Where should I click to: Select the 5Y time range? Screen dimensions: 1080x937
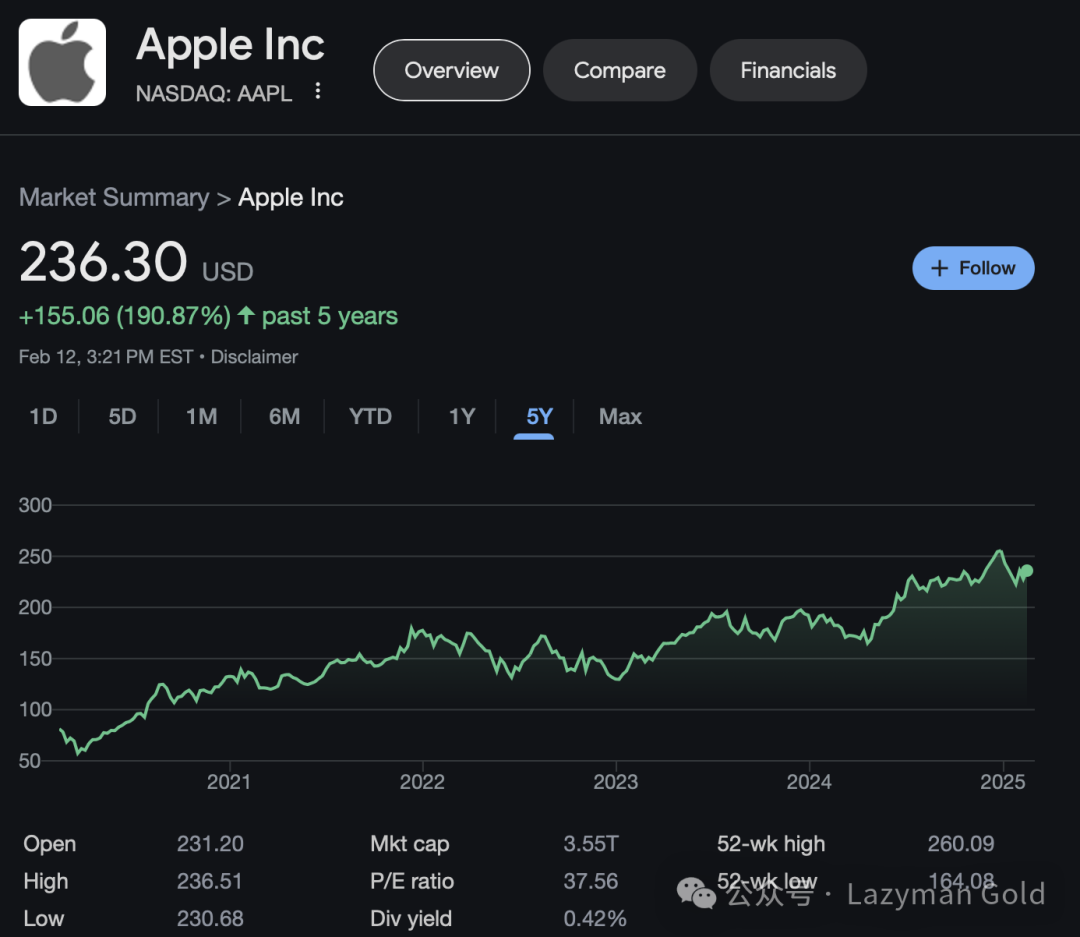pos(539,417)
